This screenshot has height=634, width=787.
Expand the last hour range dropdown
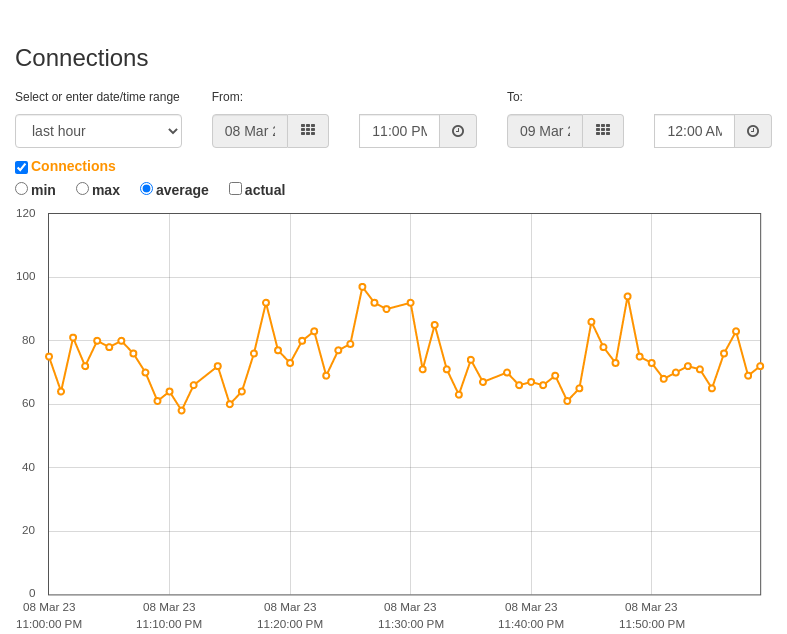98,131
